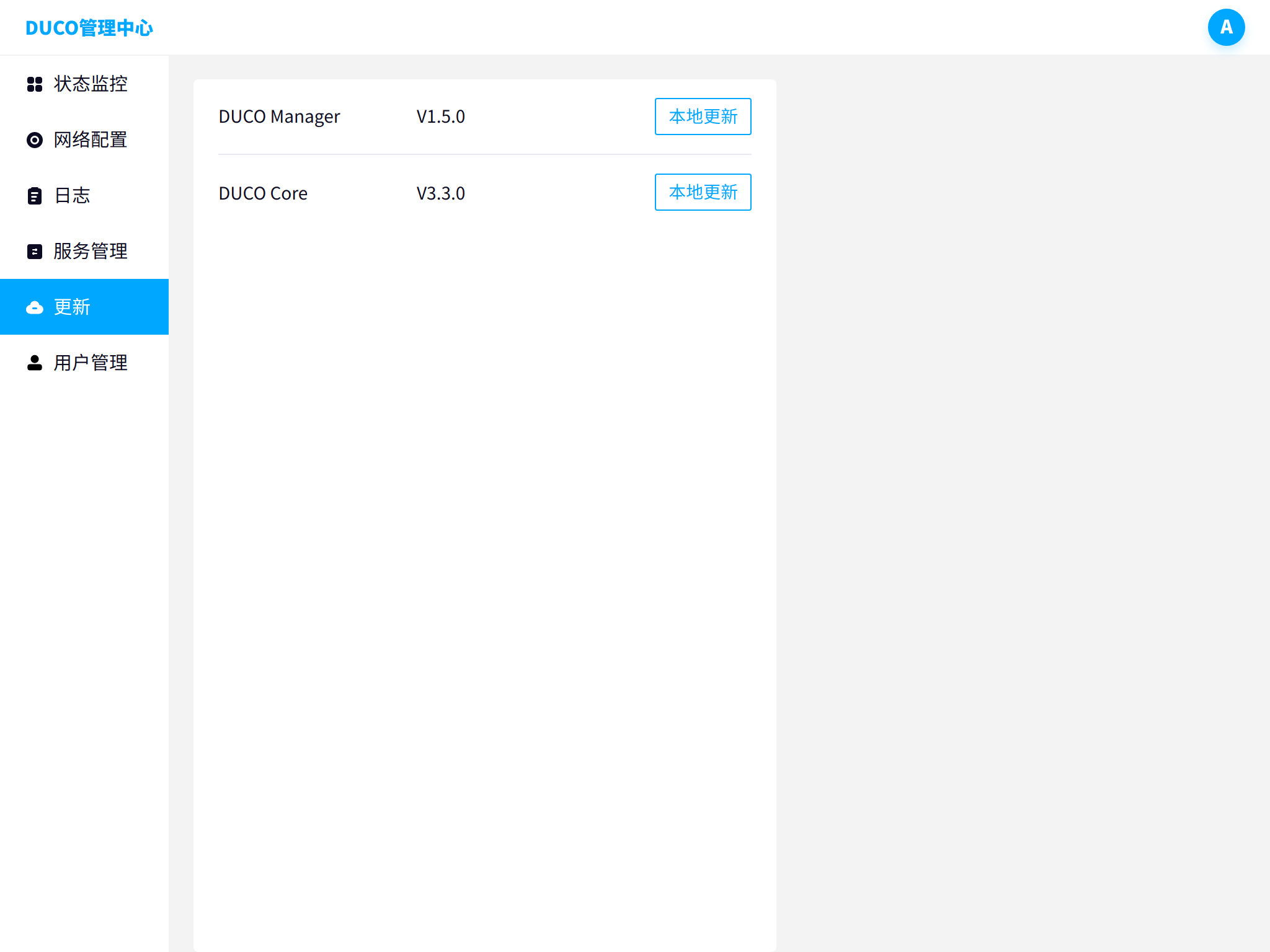Click the cloud update icon
The height and width of the screenshot is (952, 1270).
tap(35, 307)
